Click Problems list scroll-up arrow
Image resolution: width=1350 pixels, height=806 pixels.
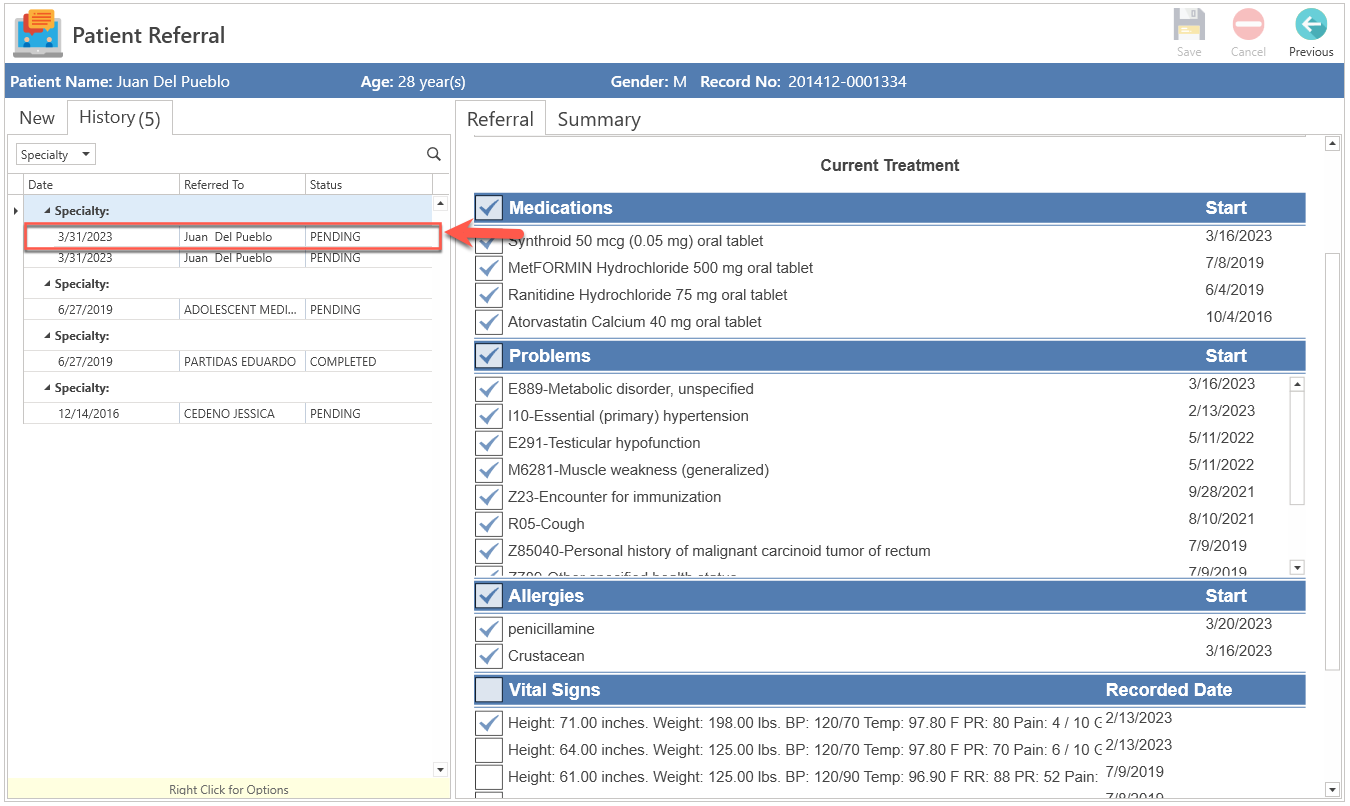click(x=1297, y=384)
